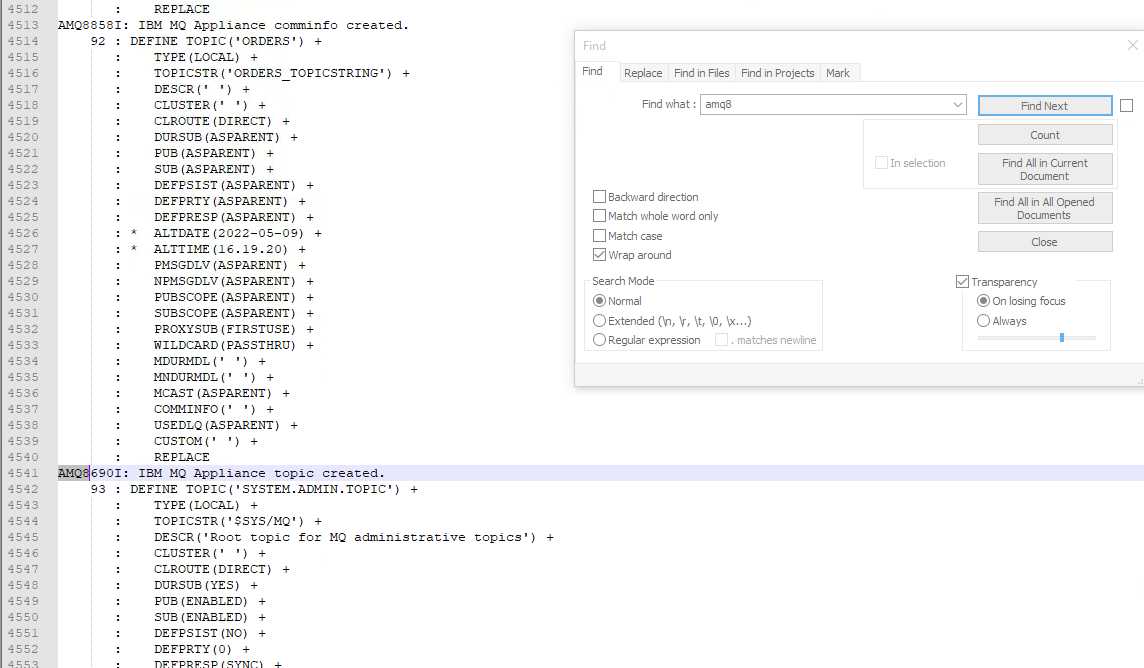Select the Find tab
Screen dimensions: 1144x668
click(592, 71)
